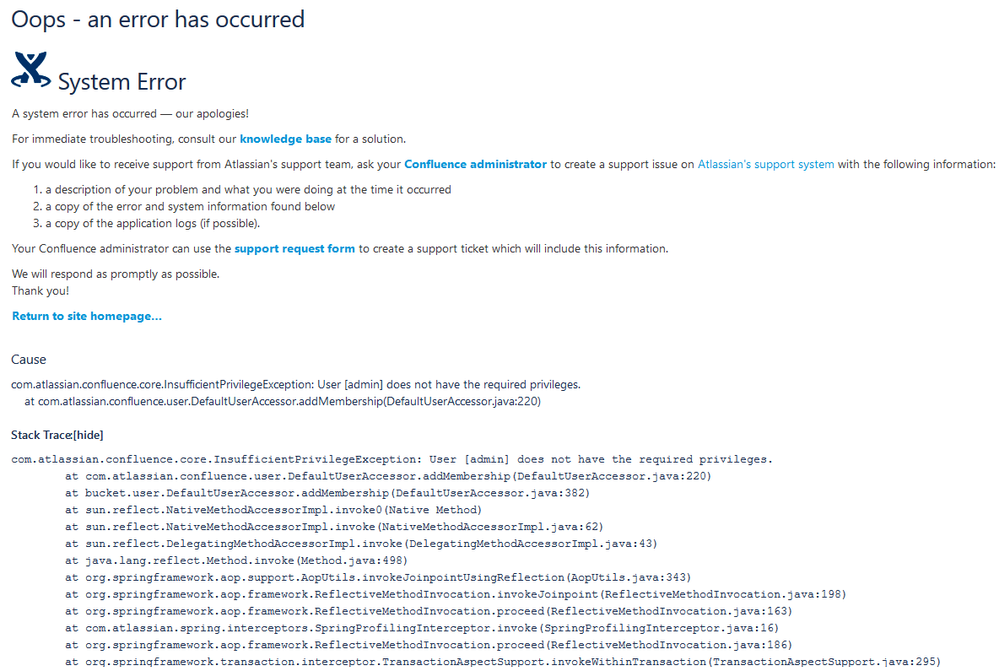The height and width of the screenshot is (667, 999).
Task: Click stack line DelegatingMethodAccessorImpl.java:43
Action: [x=361, y=543]
